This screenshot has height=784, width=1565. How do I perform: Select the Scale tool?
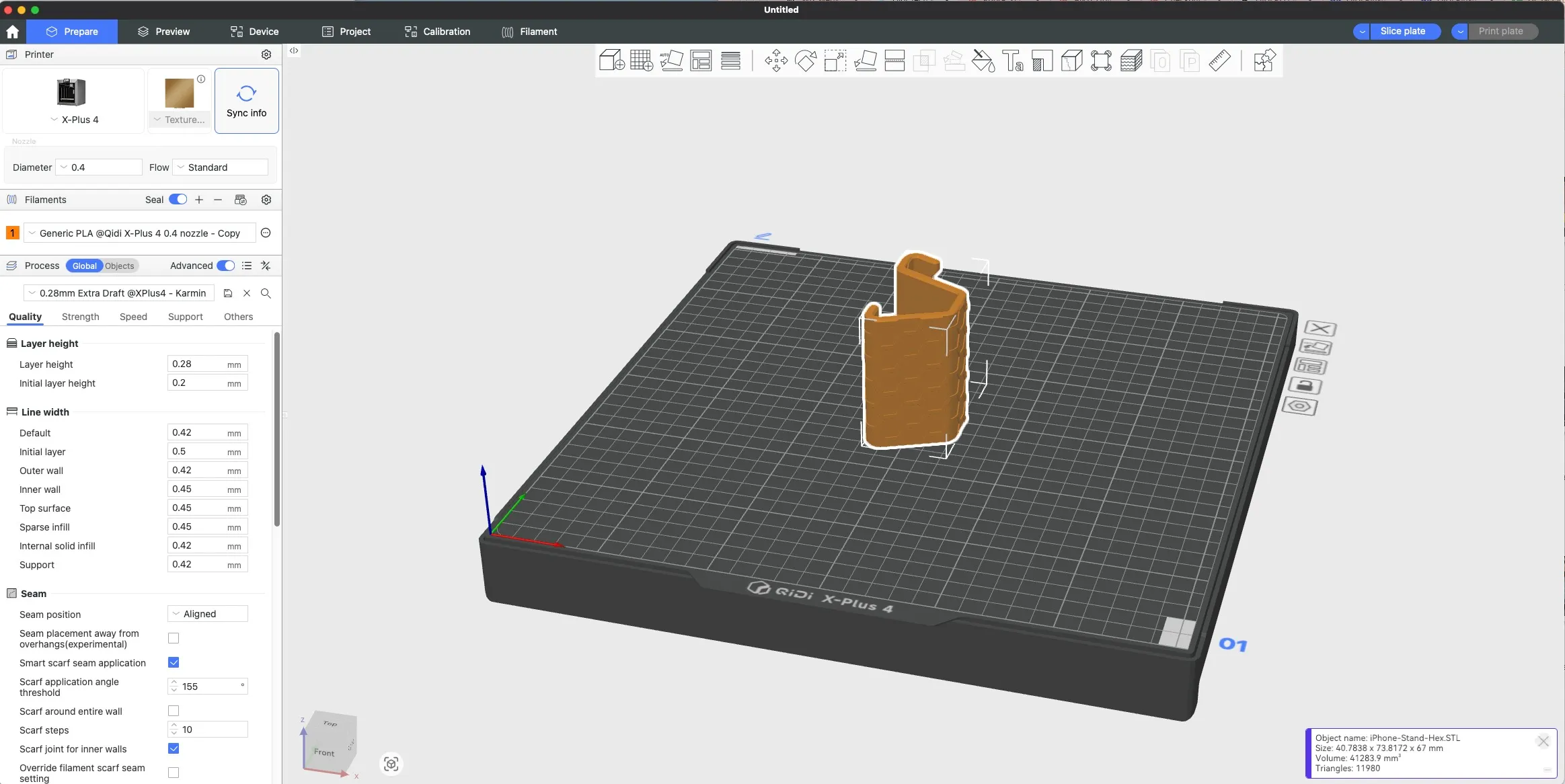[835, 61]
